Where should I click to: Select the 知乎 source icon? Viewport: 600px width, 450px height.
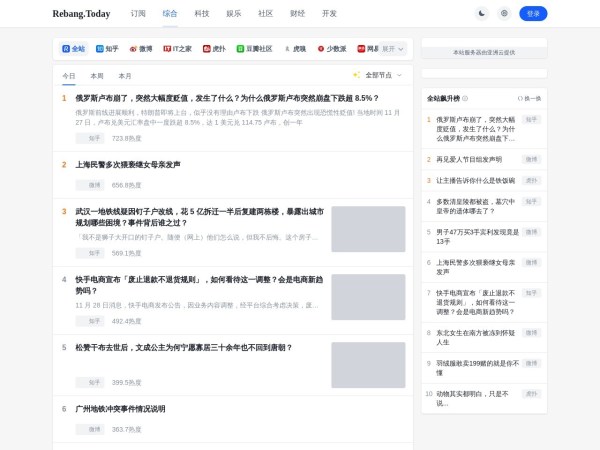(x=100, y=48)
